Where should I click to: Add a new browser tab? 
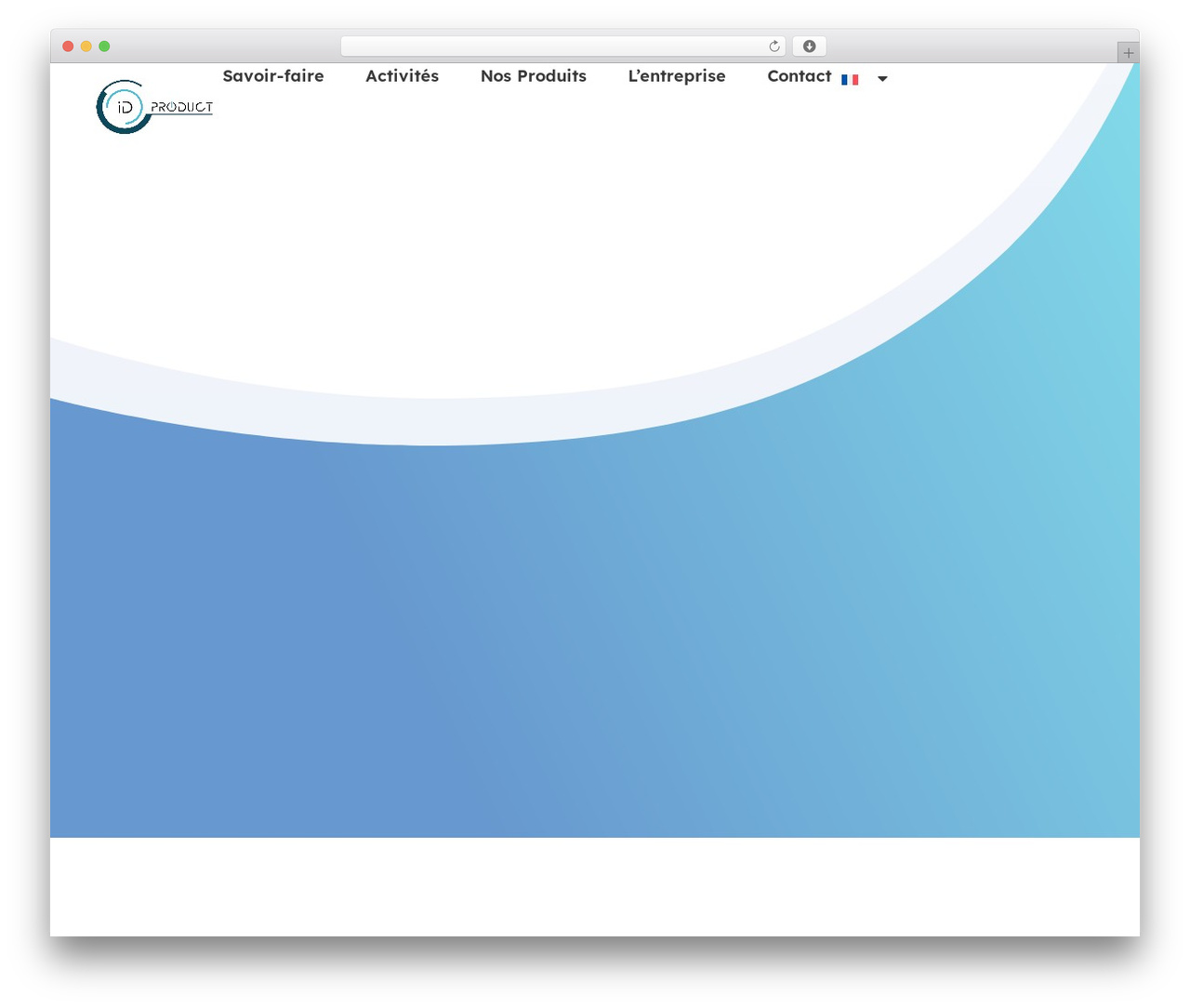pos(1128,53)
